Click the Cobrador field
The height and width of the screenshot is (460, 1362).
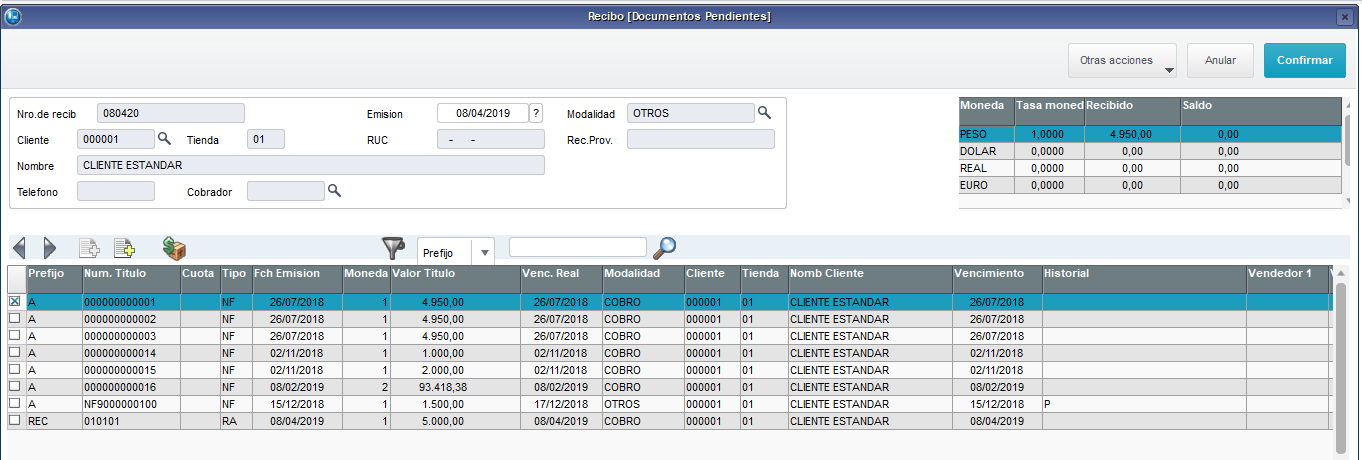tap(286, 191)
